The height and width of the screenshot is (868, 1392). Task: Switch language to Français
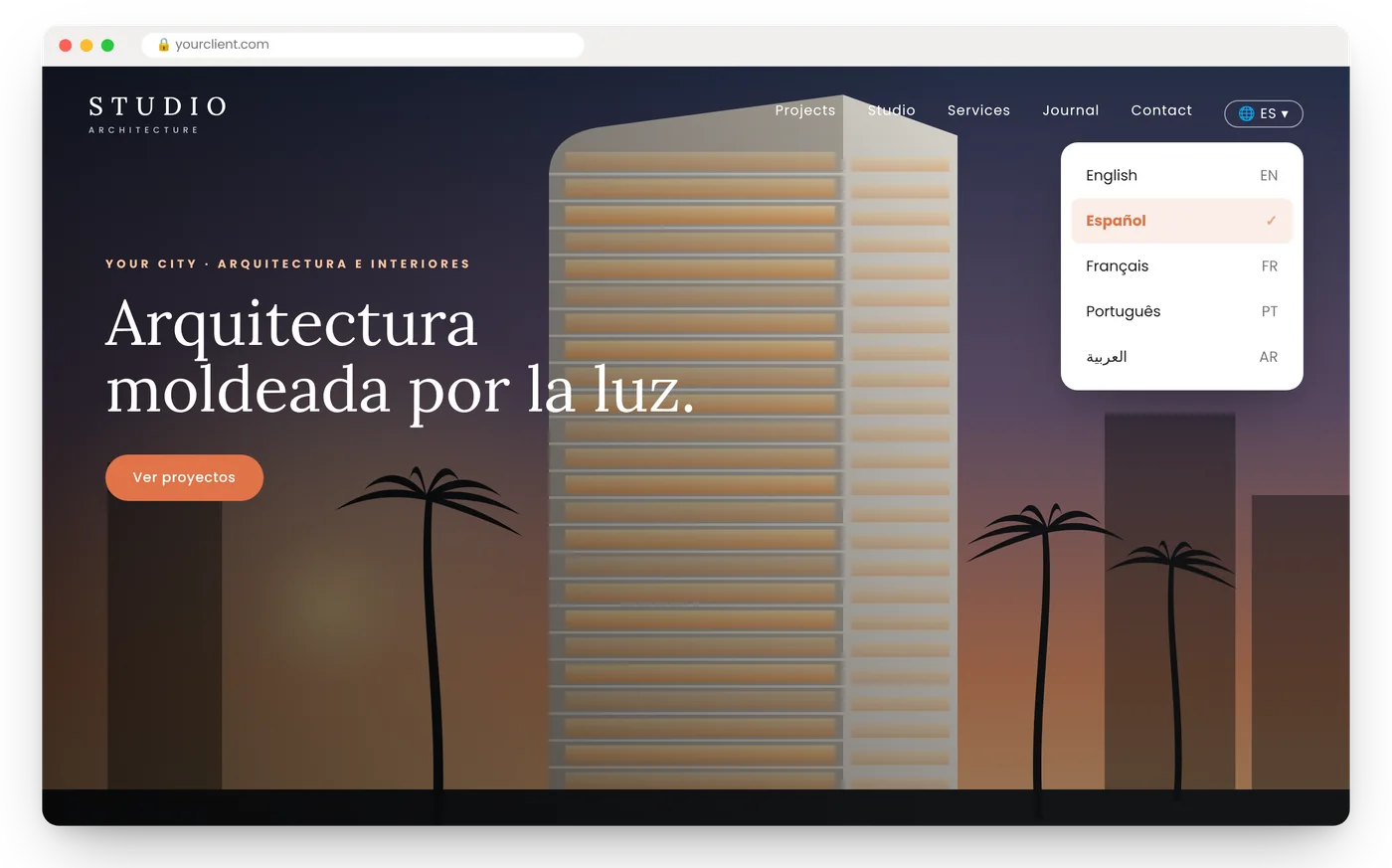[1181, 265]
